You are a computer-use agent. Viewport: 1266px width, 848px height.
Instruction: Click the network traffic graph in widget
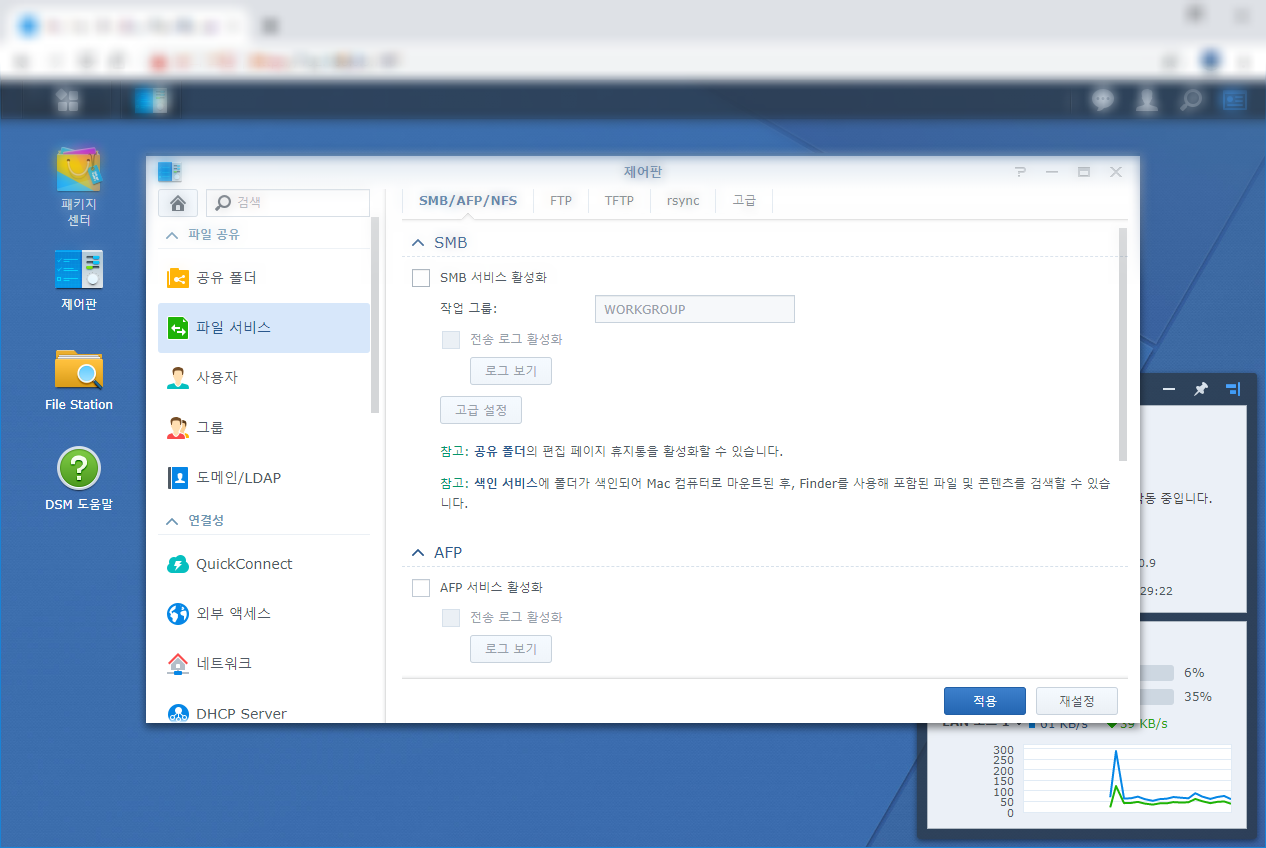(1127, 780)
